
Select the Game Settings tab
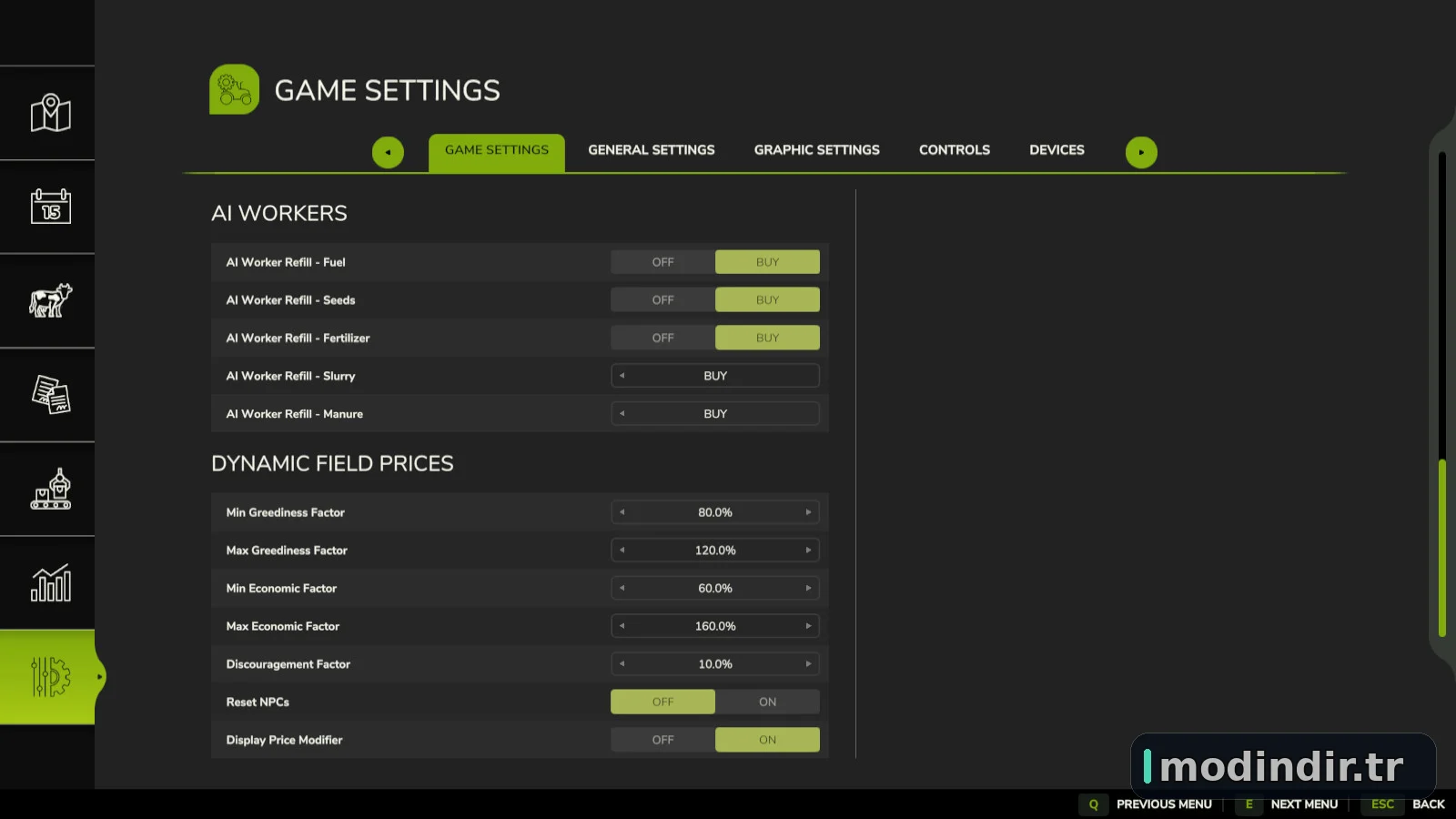(497, 150)
